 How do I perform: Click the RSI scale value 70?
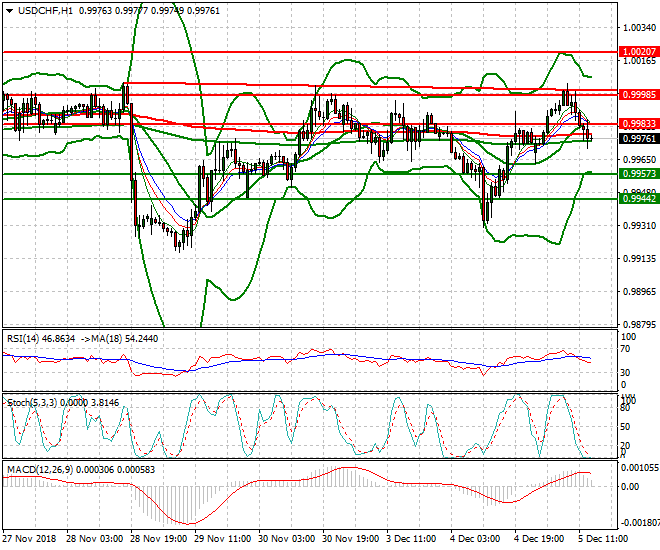(x=626, y=349)
